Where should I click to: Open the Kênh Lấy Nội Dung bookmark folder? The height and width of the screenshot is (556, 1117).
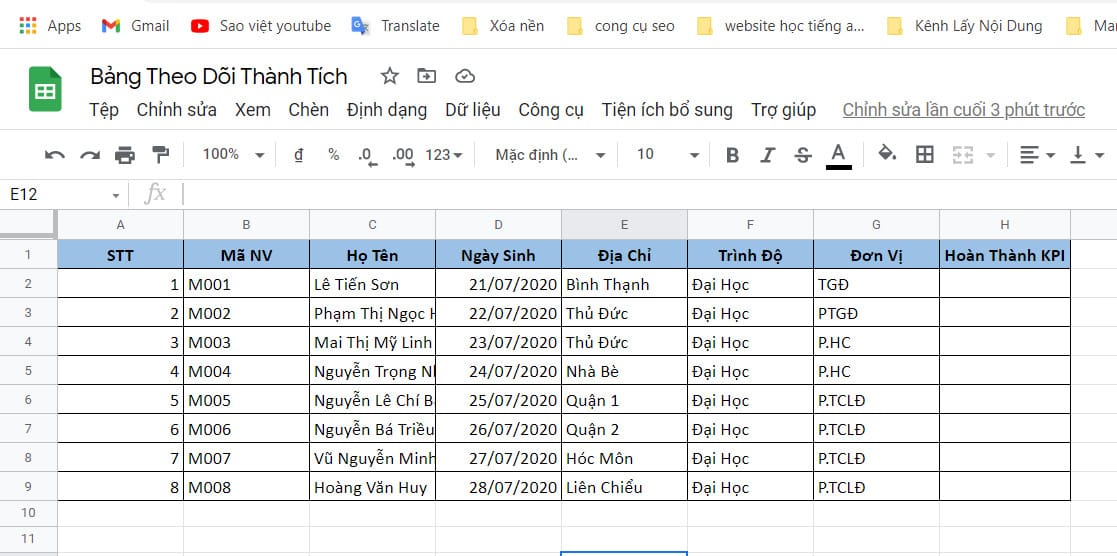pyautogui.click(x=965, y=26)
